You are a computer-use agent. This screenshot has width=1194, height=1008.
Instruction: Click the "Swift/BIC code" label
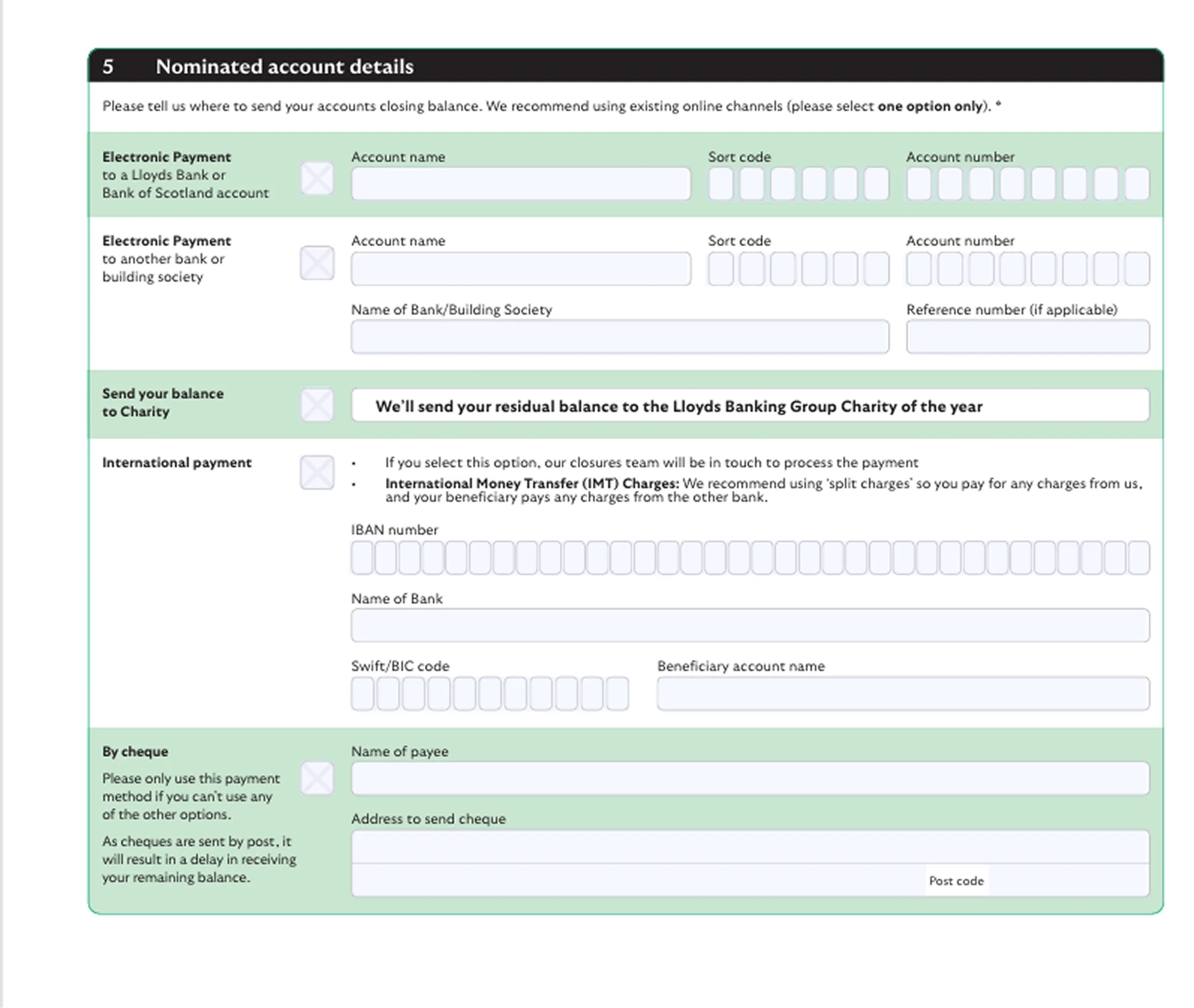coord(400,666)
